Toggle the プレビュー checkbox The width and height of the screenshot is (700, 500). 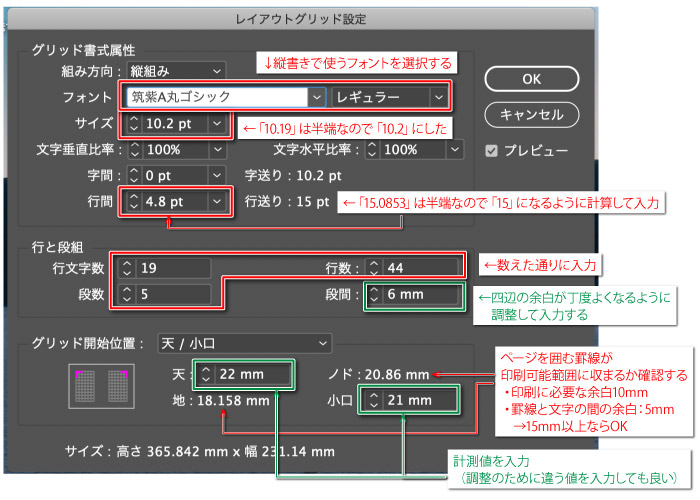point(491,151)
